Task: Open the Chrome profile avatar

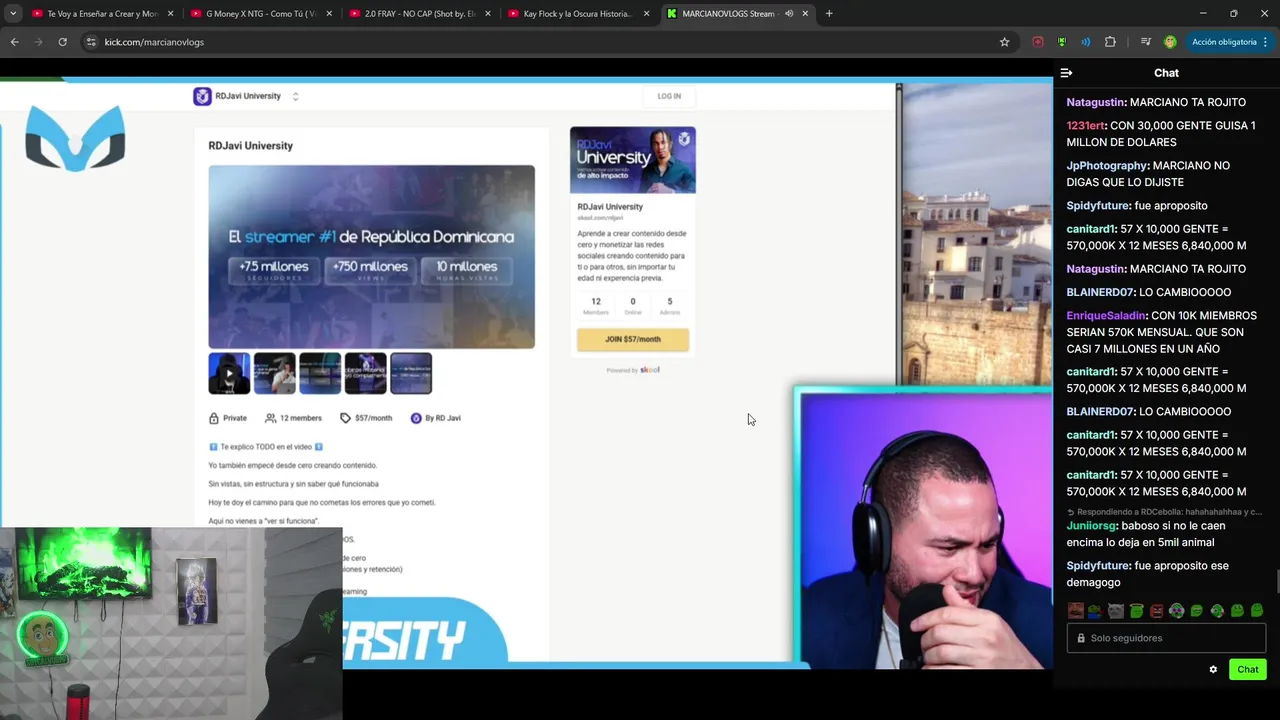Action: 1170,42
